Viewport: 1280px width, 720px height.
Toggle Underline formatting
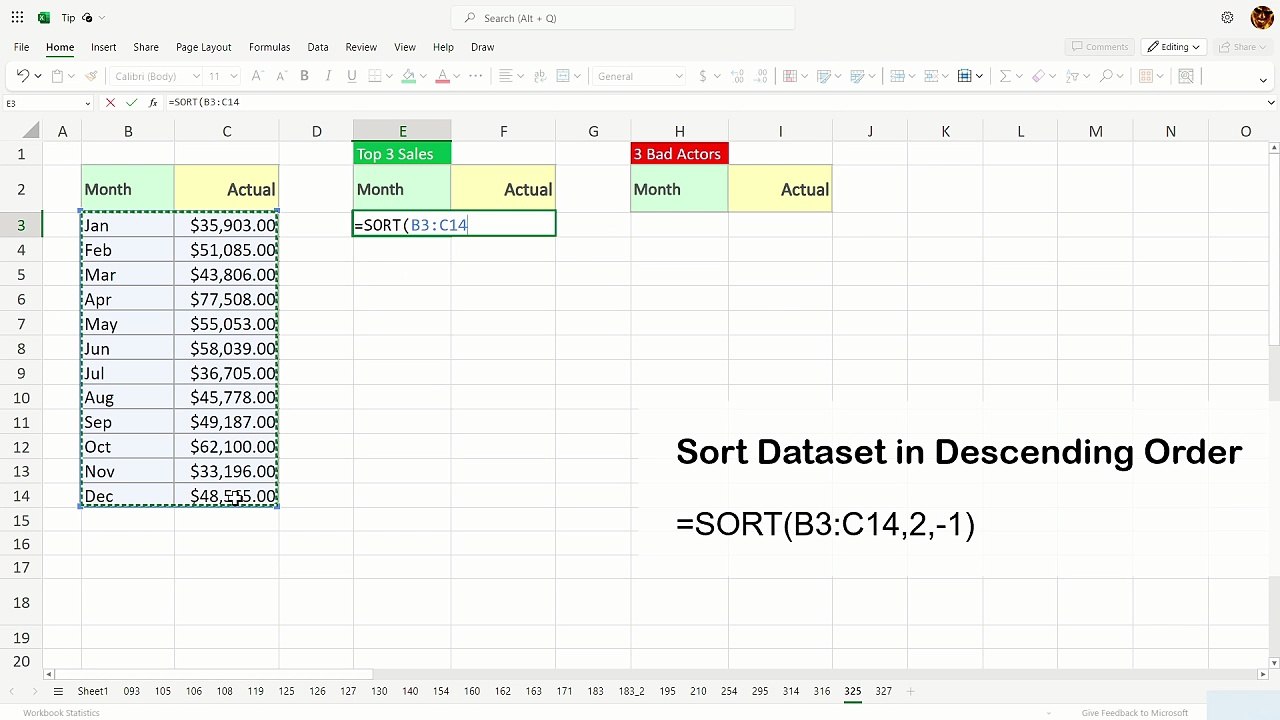click(351, 76)
